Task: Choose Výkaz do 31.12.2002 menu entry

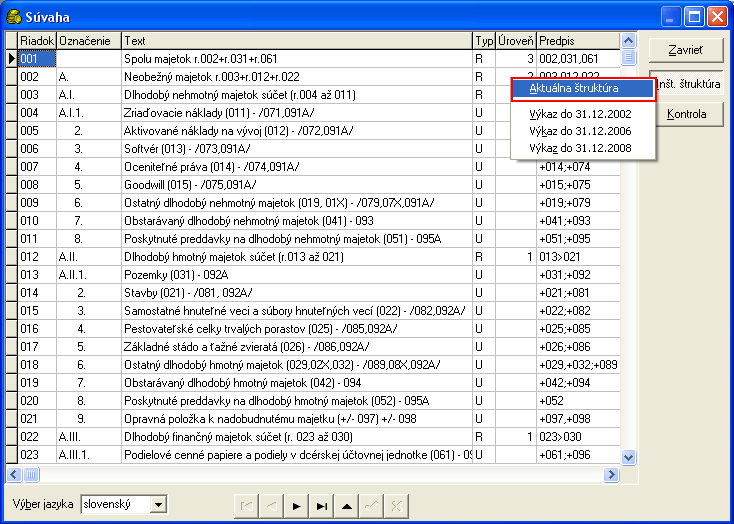Action: (580, 114)
